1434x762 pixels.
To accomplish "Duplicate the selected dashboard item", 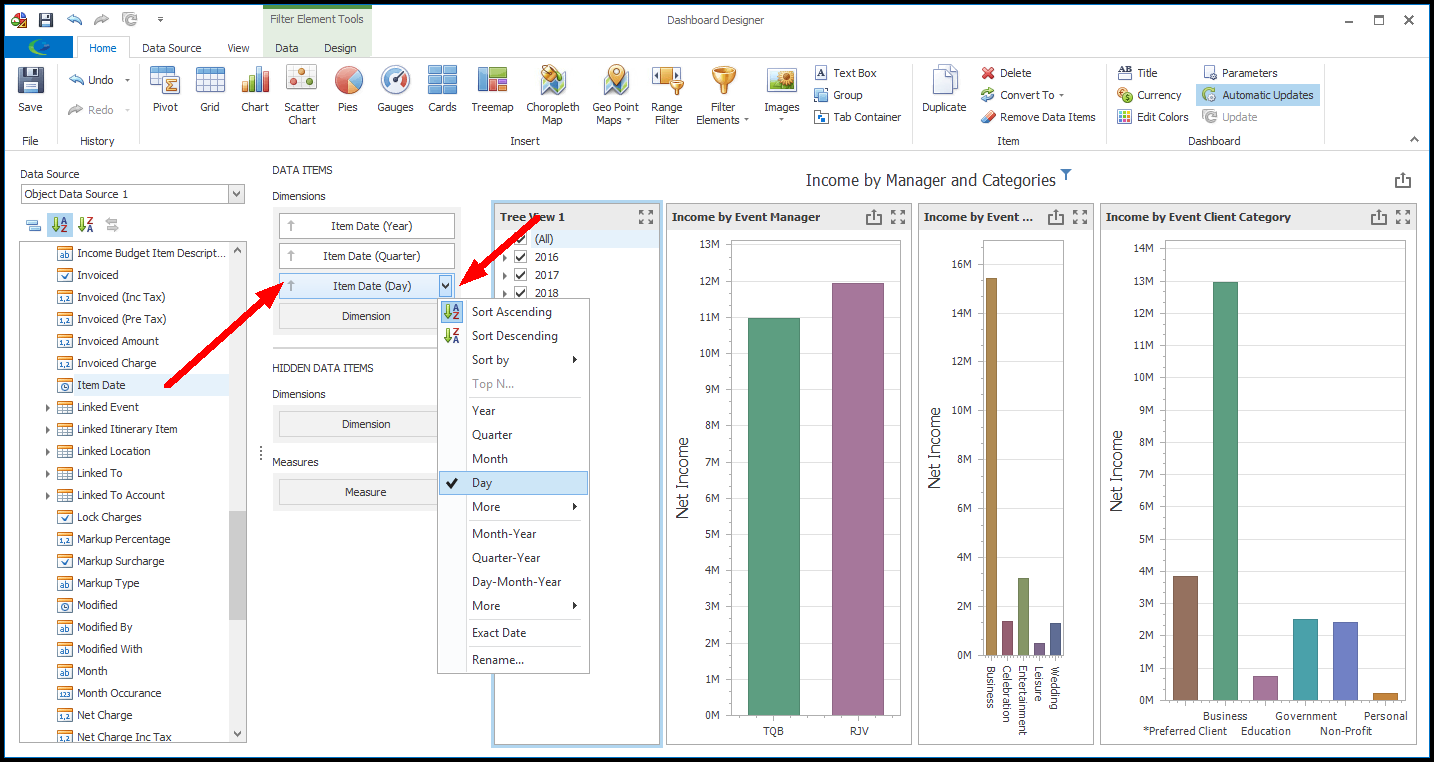I will 944,90.
